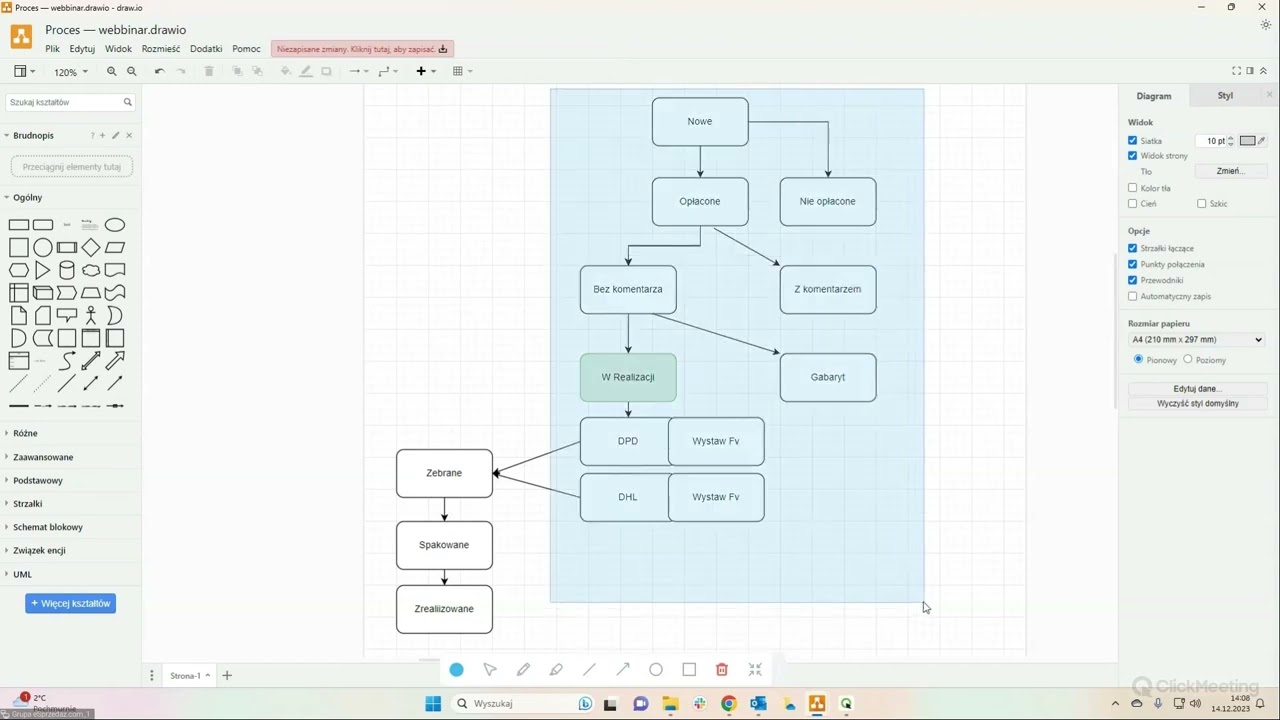Send selection to back
The height and width of the screenshot is (720, 1280).
pyautogui.click(x=257, y=71)
